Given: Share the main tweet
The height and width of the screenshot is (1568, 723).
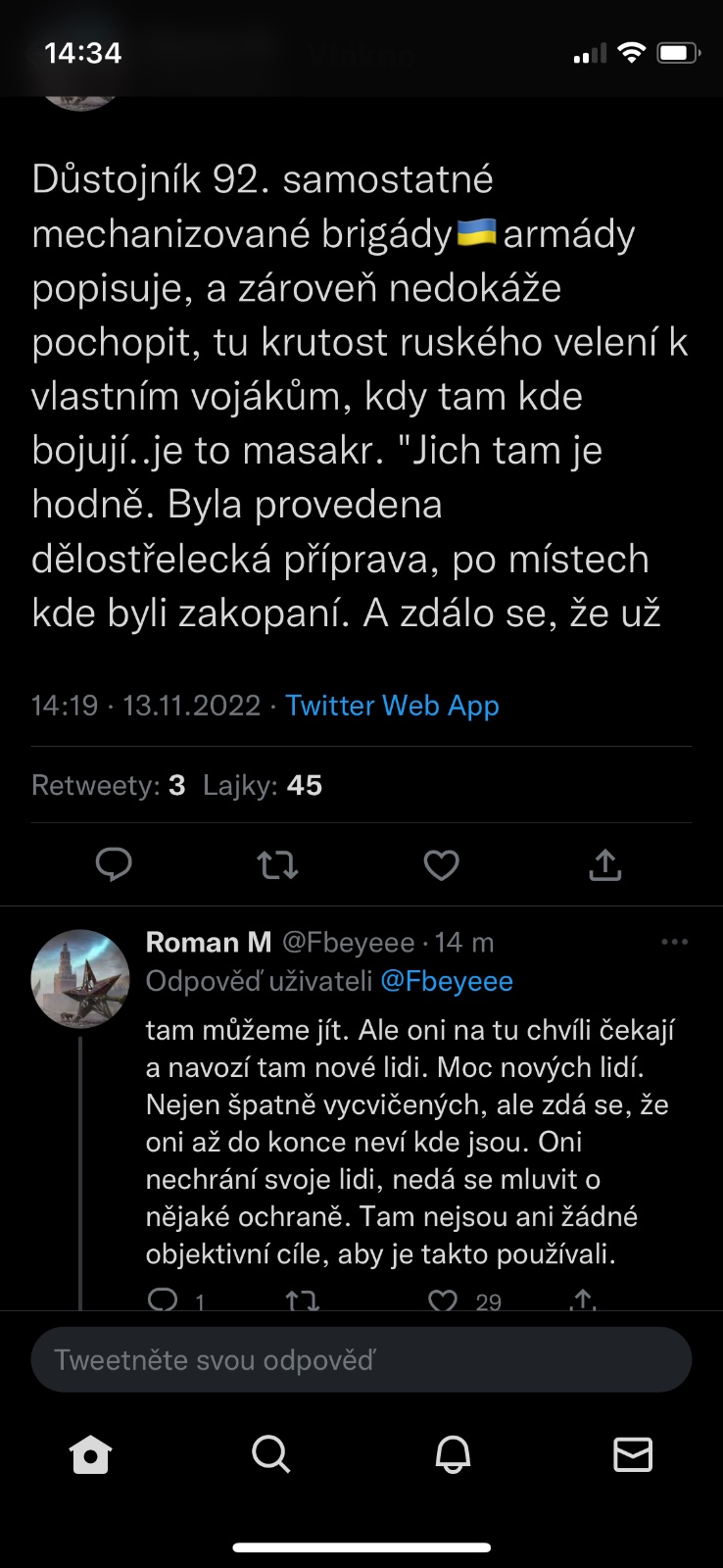Looking at the screenshot, I should 605,864.
